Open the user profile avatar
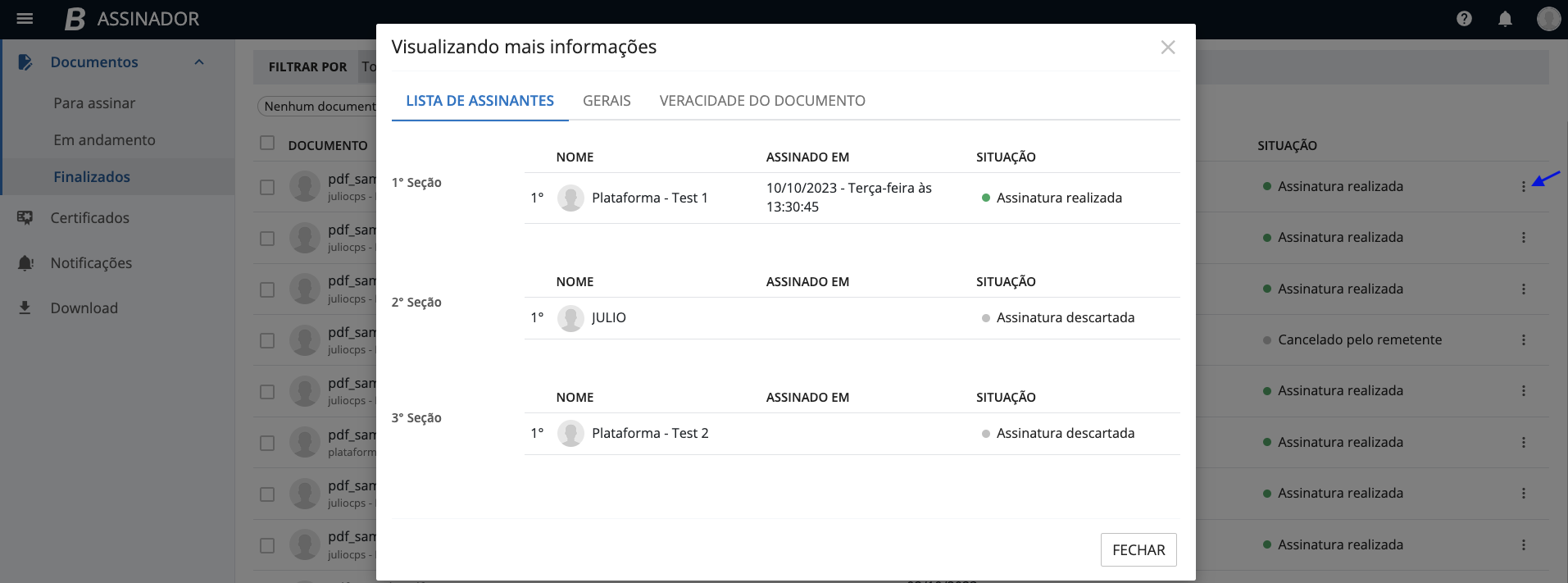 pos(1548,19)
